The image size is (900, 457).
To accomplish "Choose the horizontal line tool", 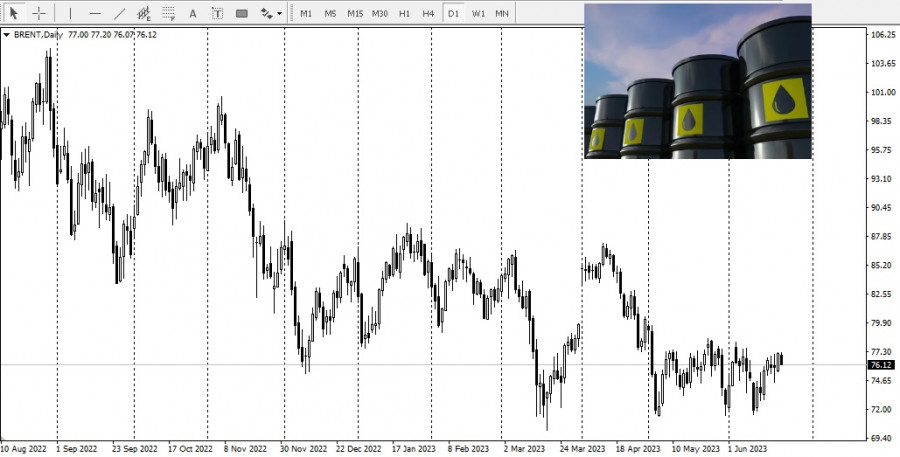I will 95,13.
